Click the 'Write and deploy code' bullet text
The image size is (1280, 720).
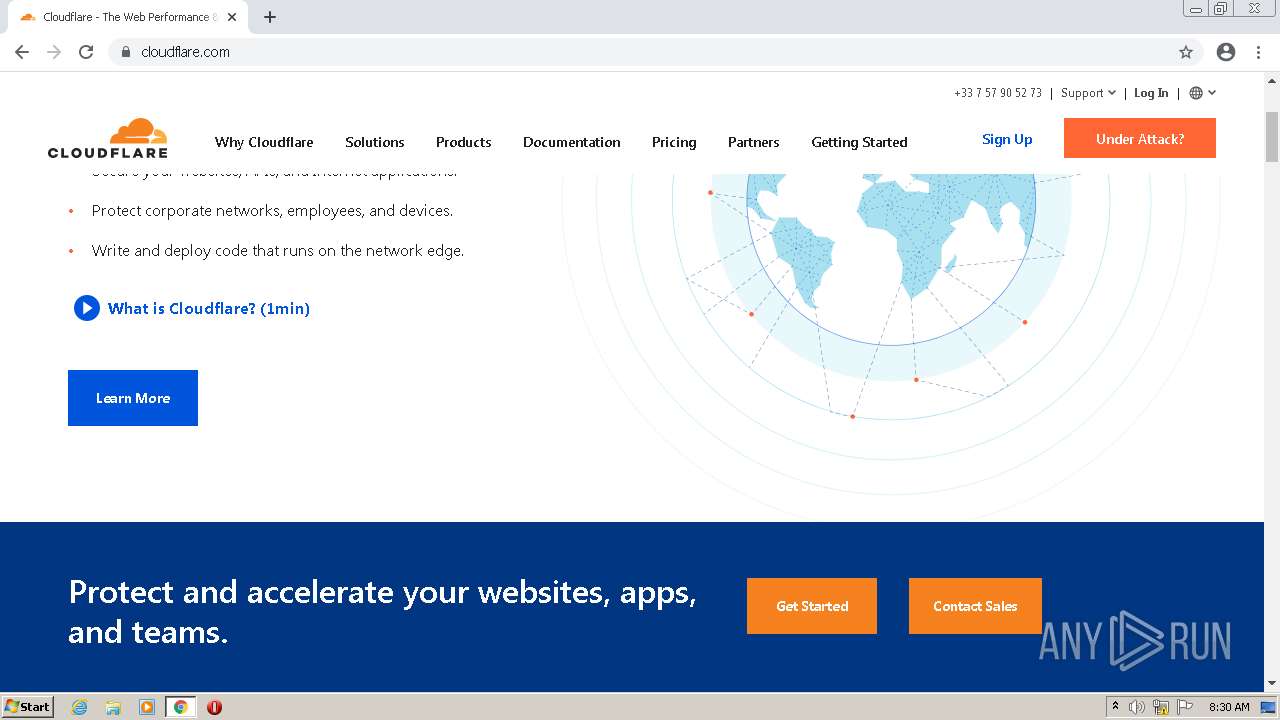pos(278,251)
